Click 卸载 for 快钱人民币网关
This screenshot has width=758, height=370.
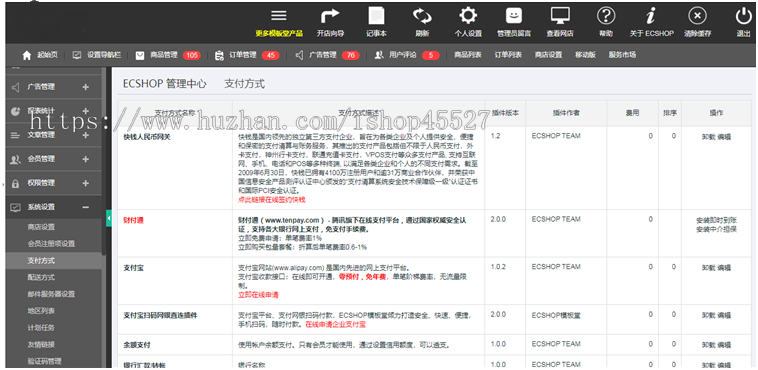click(708, 137)
